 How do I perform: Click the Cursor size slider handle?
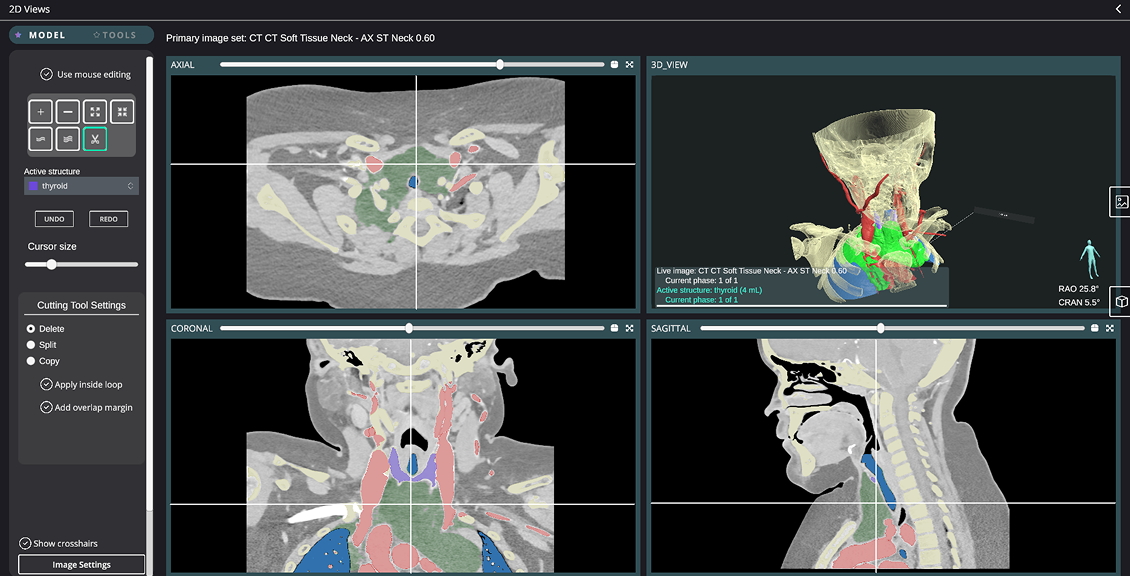click(51, 265)
